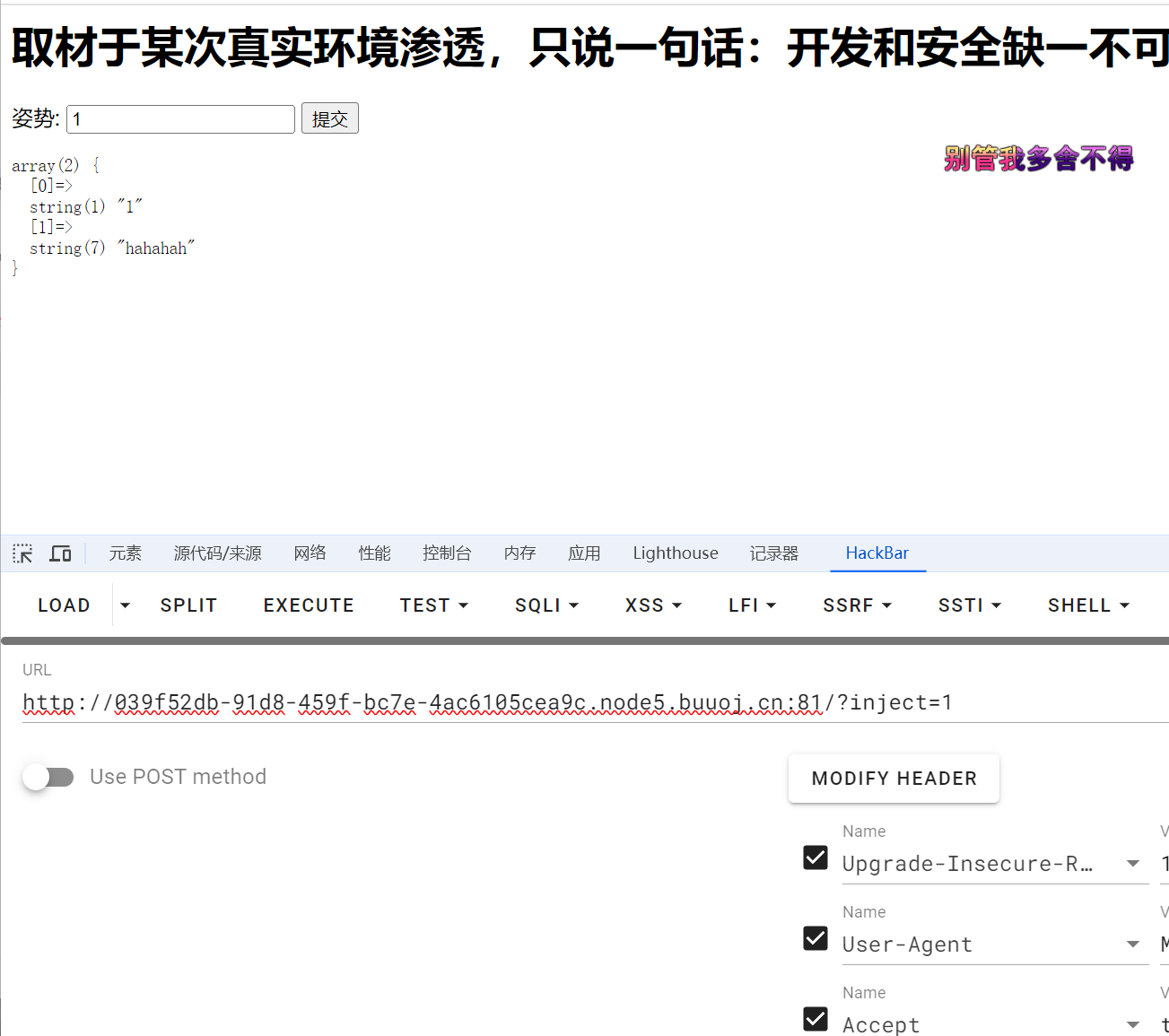The height and width of the screenshot is (1036, 1169).
Task: Expand the User-Agent name dropdown arrow
Action: tap(1133, 945)
